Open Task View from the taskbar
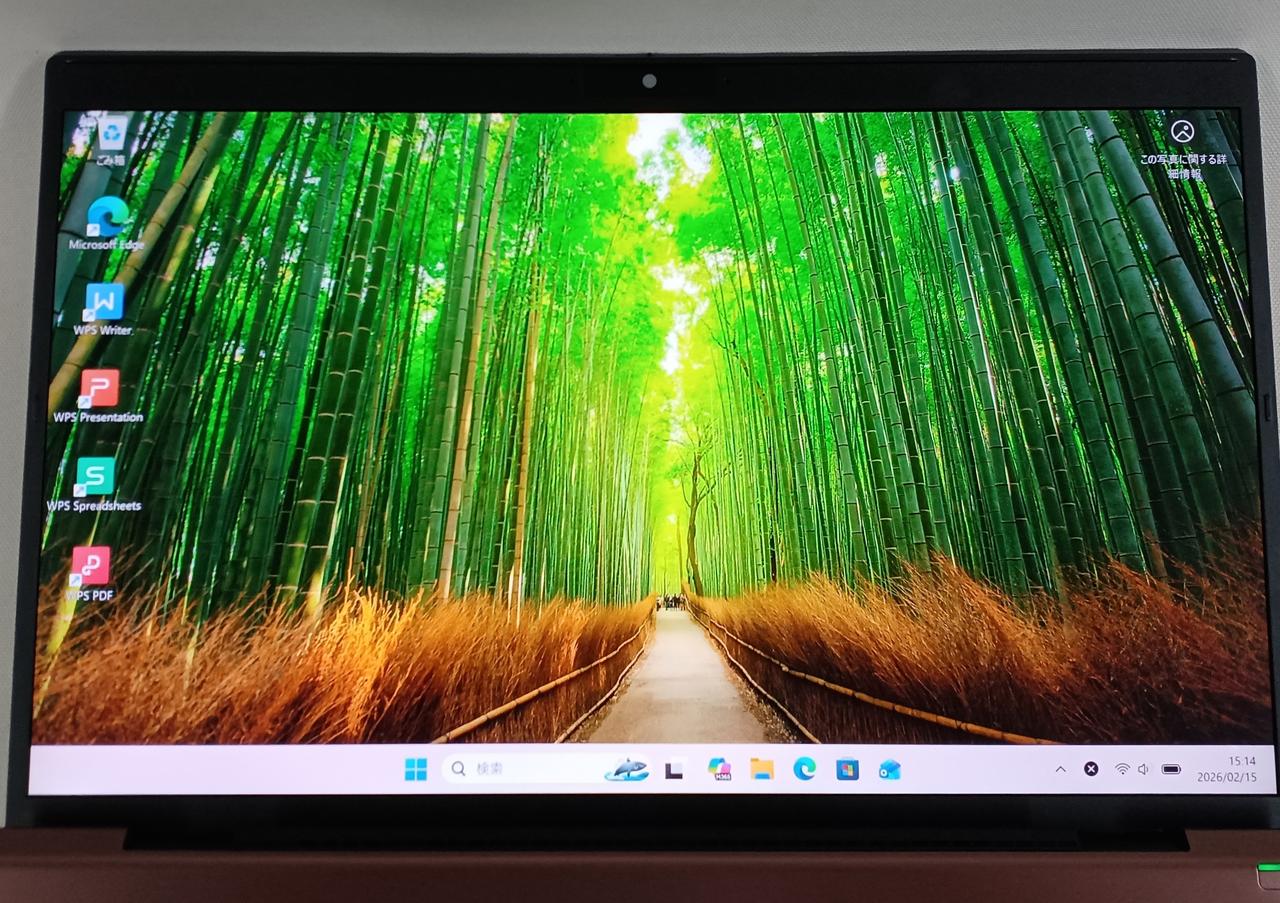 pyautogui.click(x=675, y=769)
